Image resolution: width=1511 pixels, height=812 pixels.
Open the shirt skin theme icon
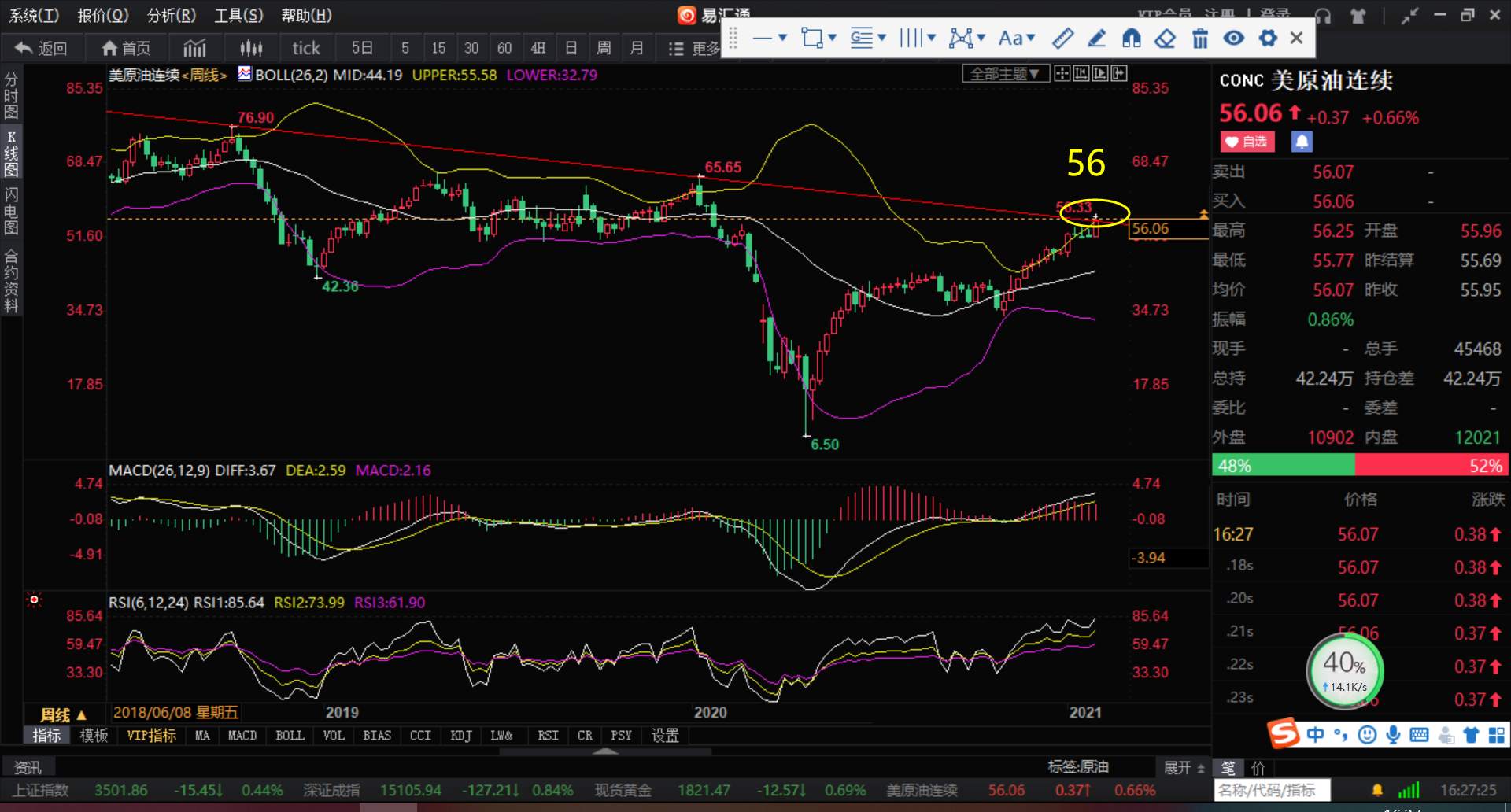(1358, 15)
